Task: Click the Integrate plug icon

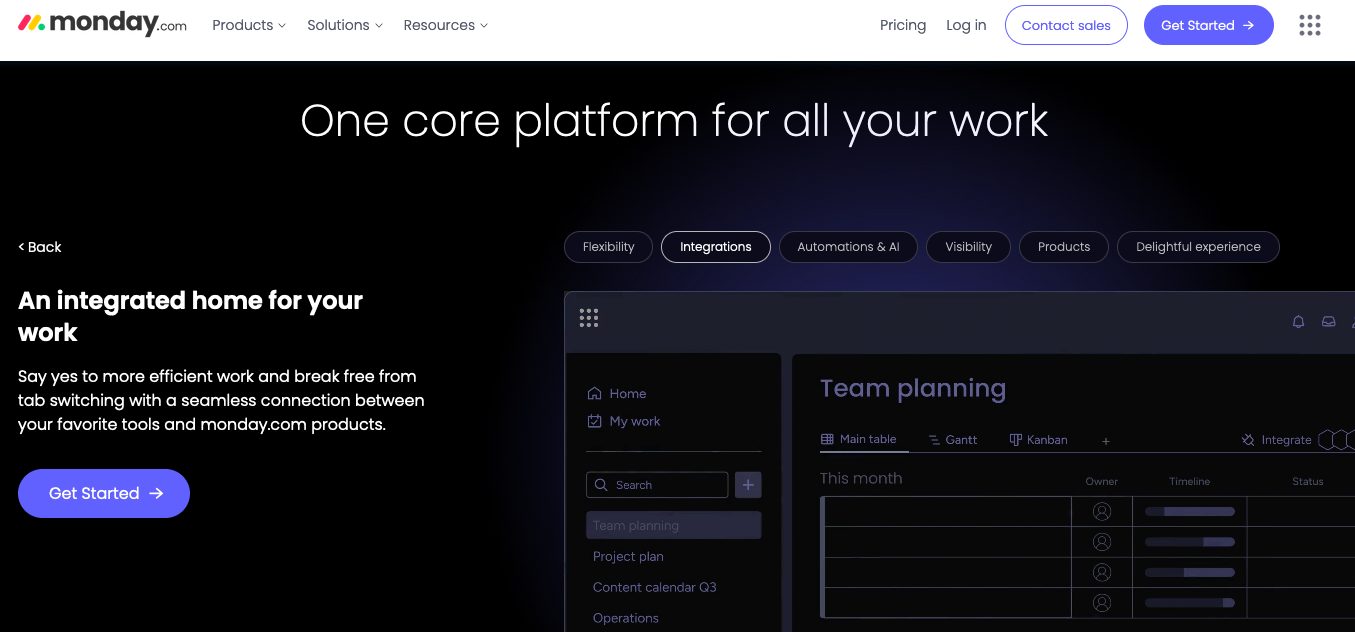Action: coord(1248,440)
